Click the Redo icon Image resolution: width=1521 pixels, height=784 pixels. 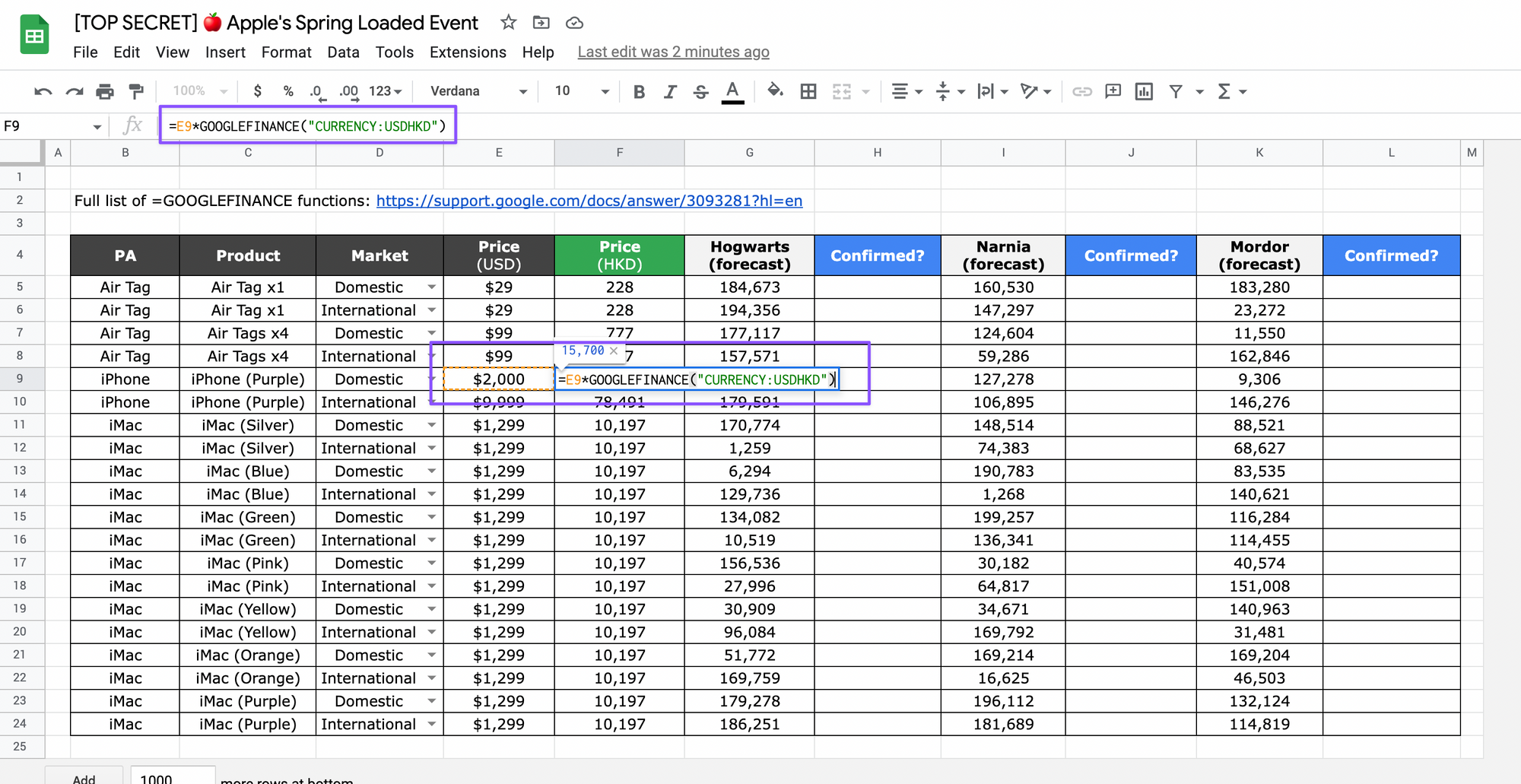tap(74, 92)
